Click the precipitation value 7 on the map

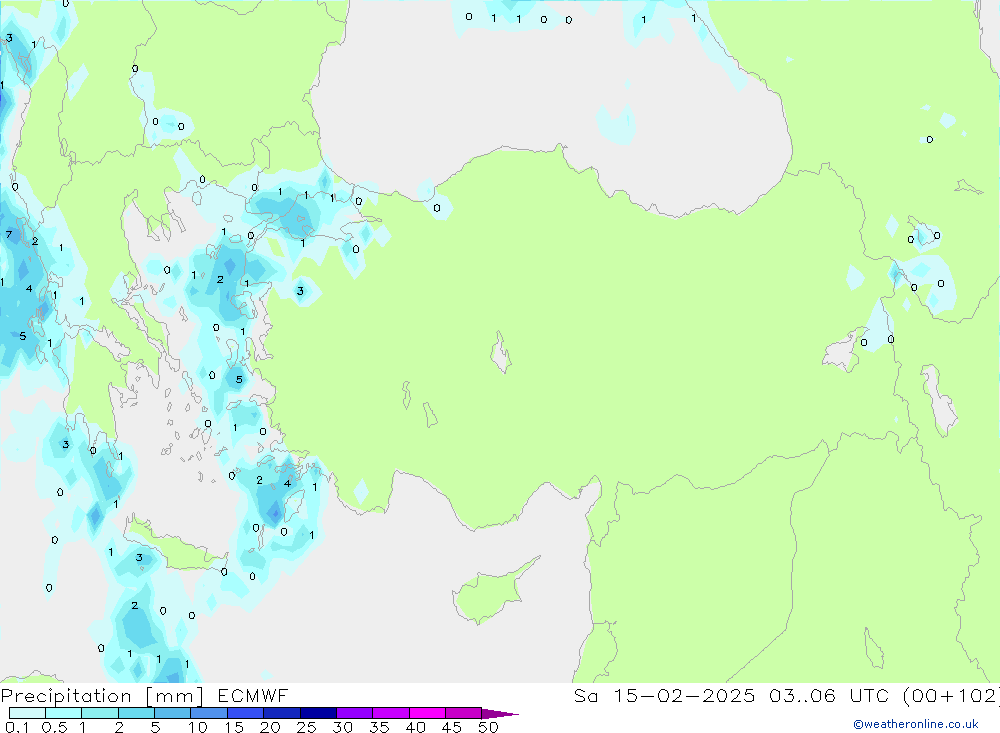point(9,235)
